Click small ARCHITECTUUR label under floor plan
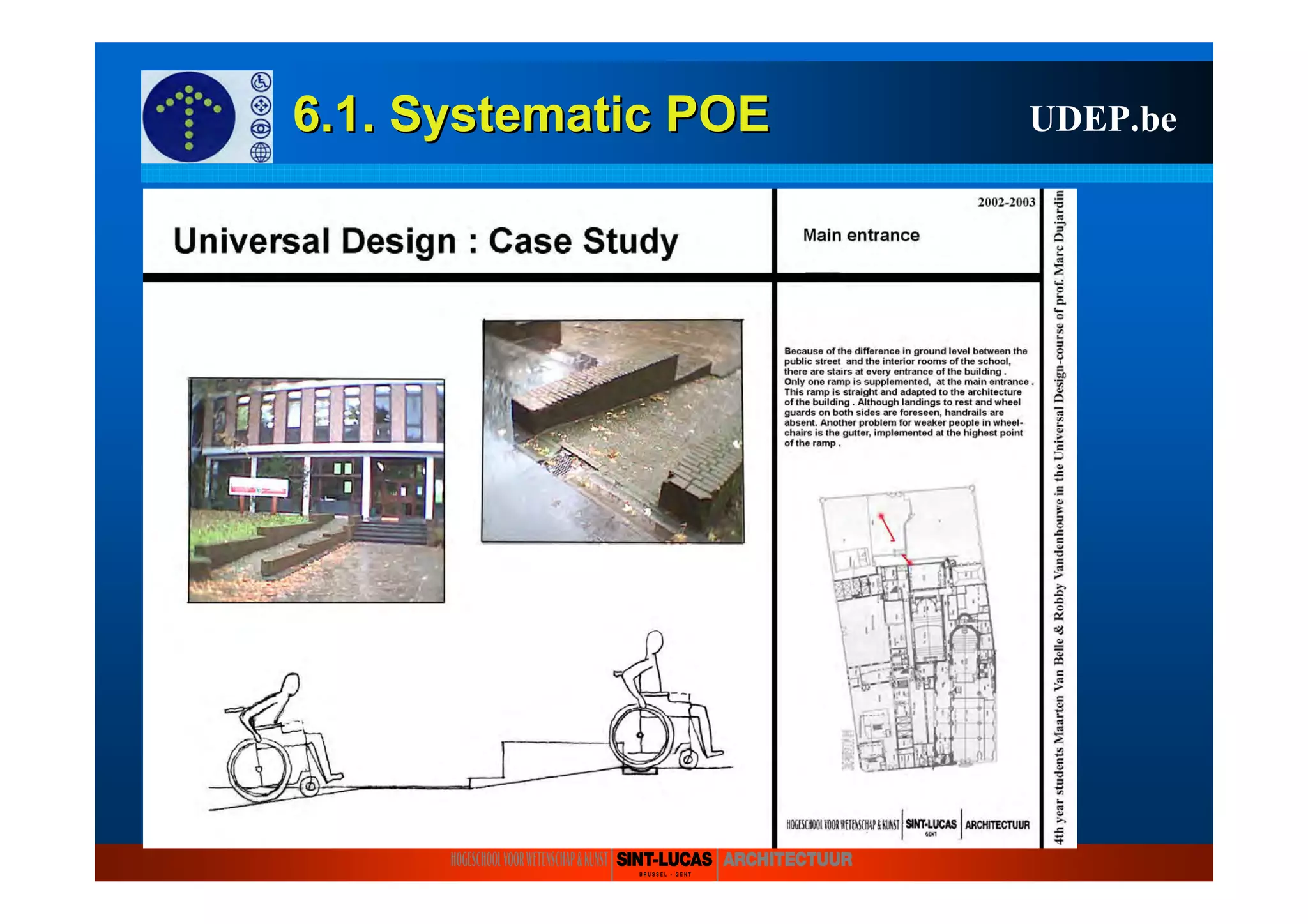 [997, 825]
